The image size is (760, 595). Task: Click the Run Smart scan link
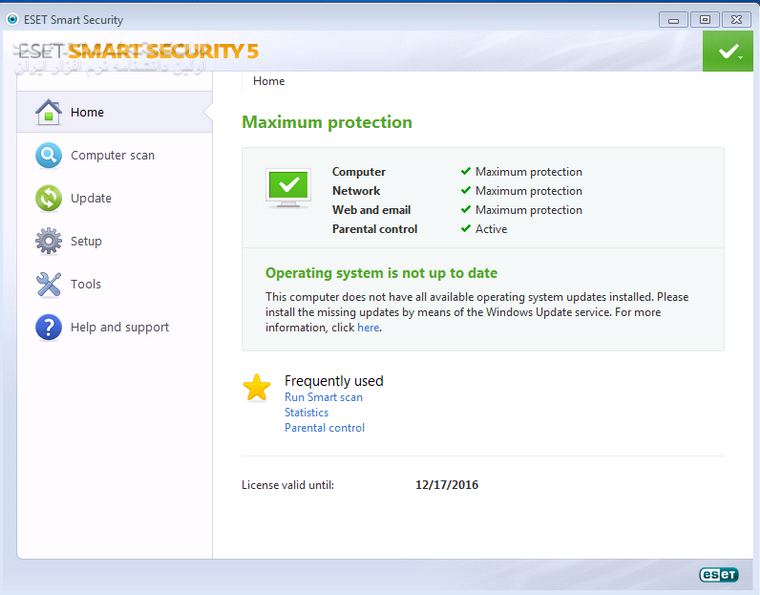pos(323,397)
